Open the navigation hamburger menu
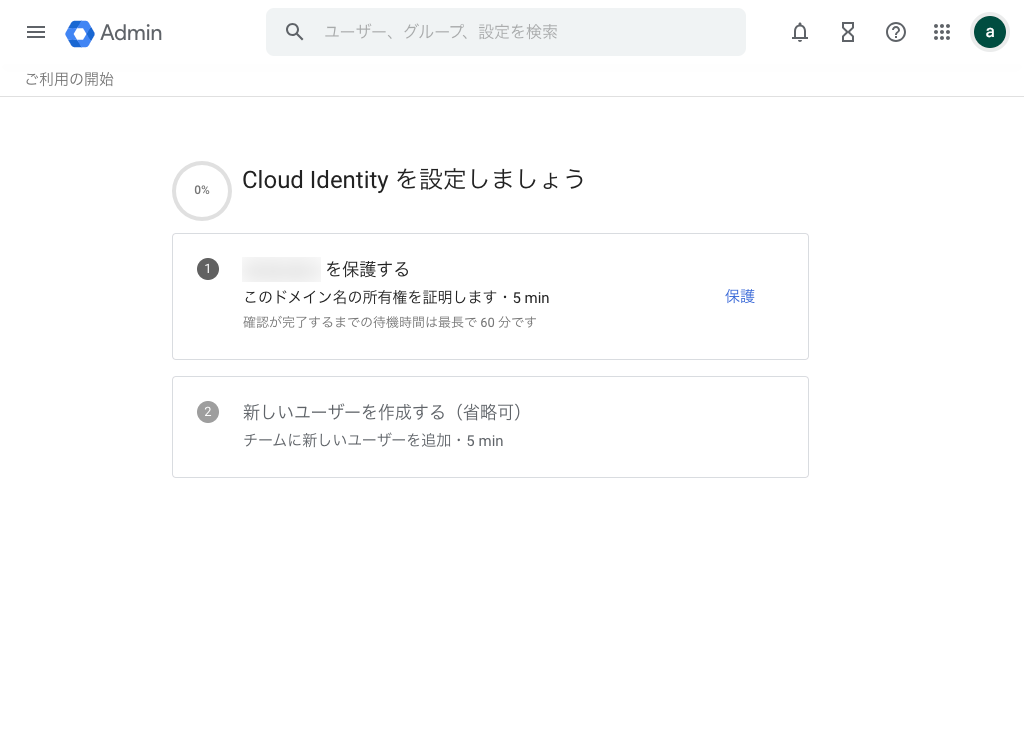The height and width of the screenshot is (754, 1024). (36, 32)
